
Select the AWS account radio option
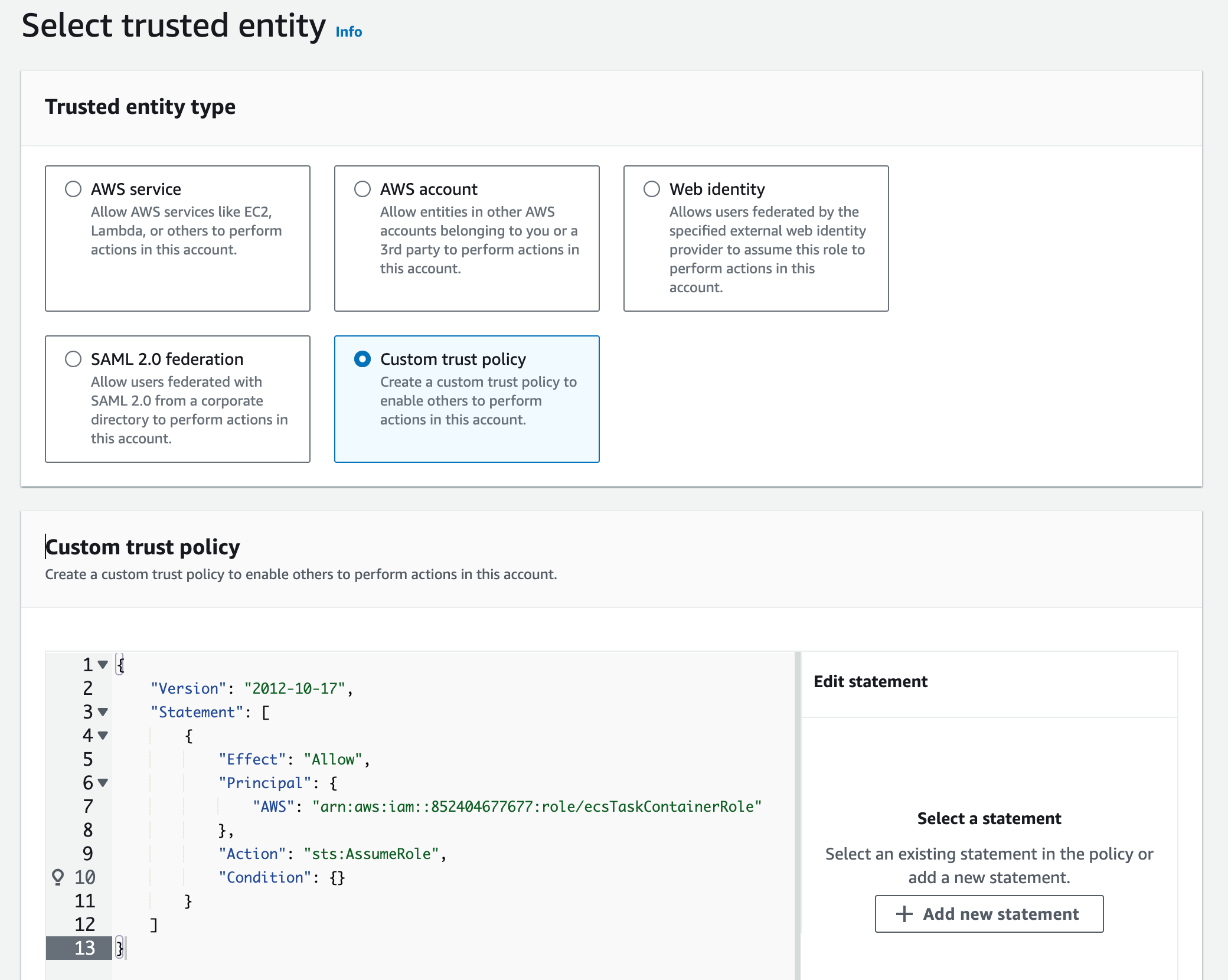(x=362, y=189)
